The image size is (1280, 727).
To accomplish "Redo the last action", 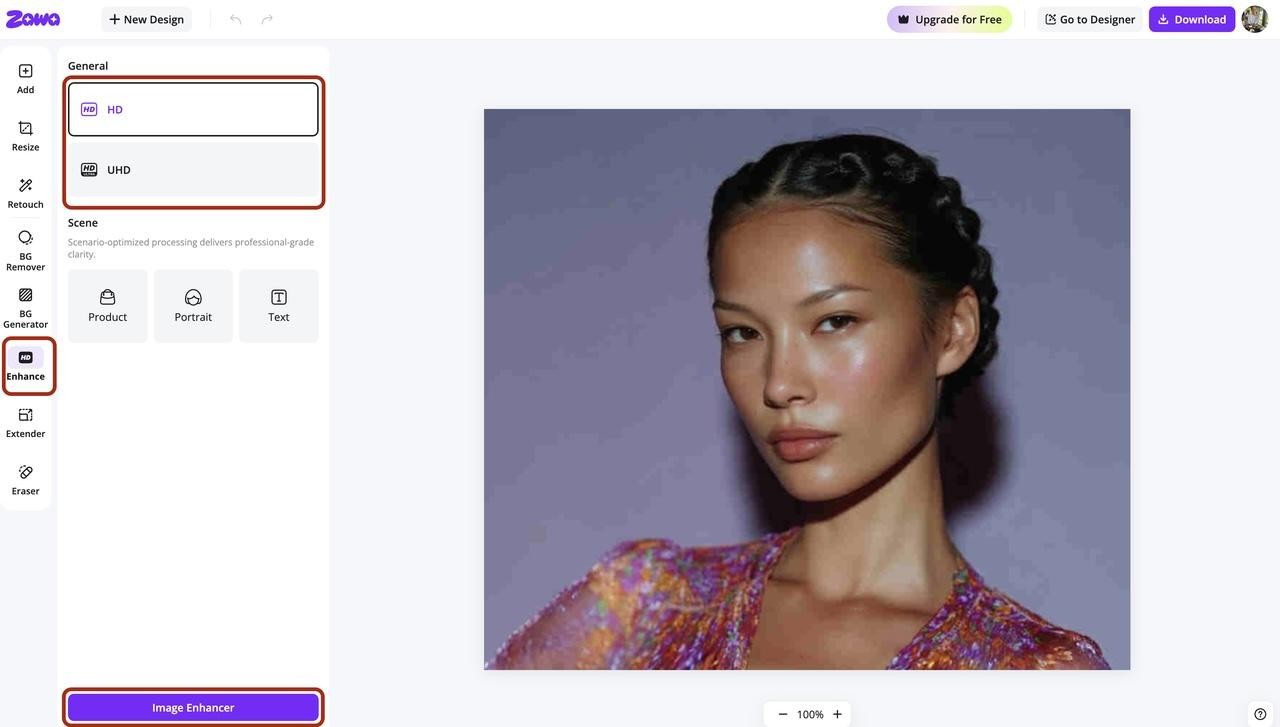I will 267,19.
